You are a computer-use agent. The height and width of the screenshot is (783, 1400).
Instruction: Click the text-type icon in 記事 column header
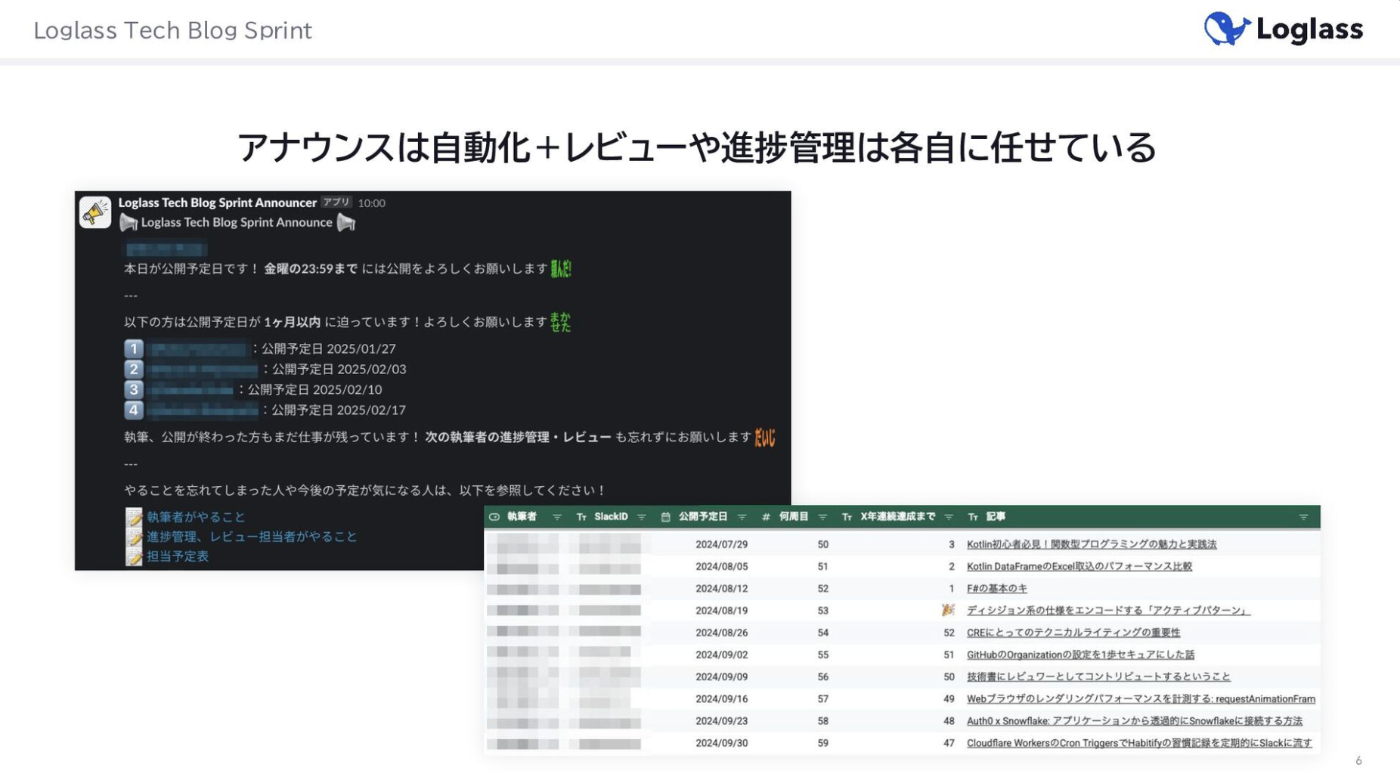tap(973, 517)
